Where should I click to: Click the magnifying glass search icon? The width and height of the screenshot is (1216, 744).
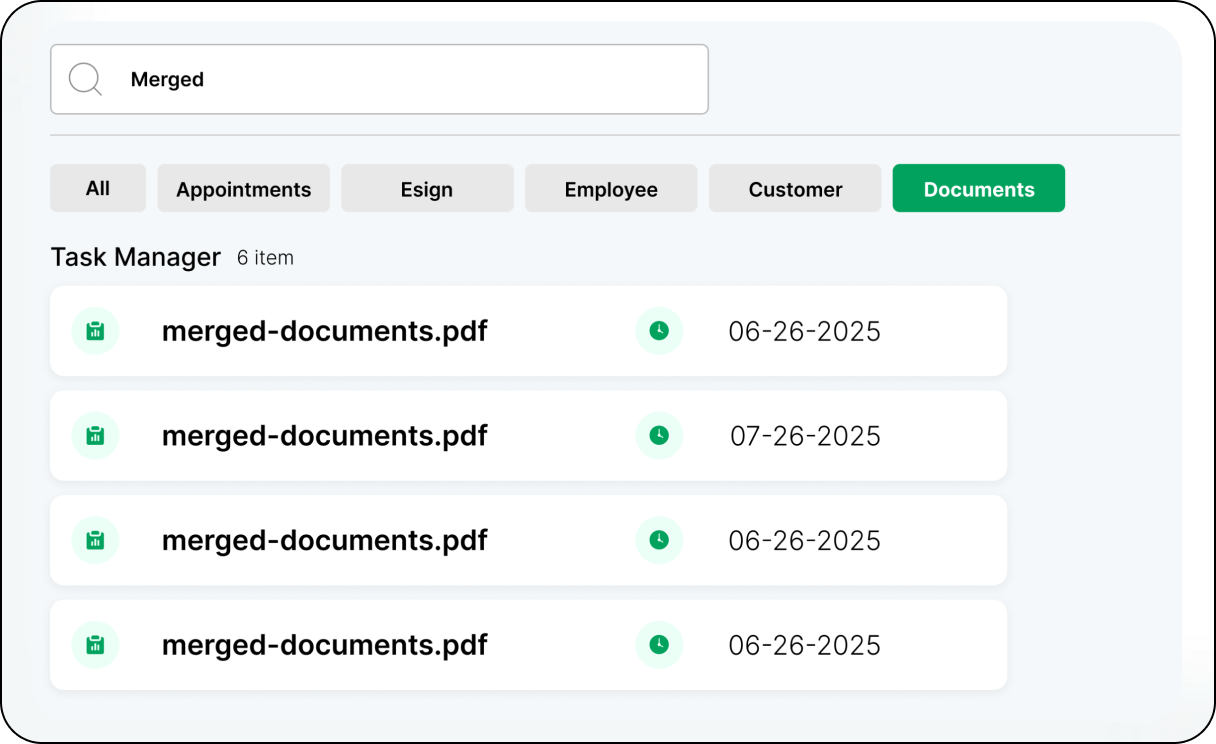pos(85,79)
